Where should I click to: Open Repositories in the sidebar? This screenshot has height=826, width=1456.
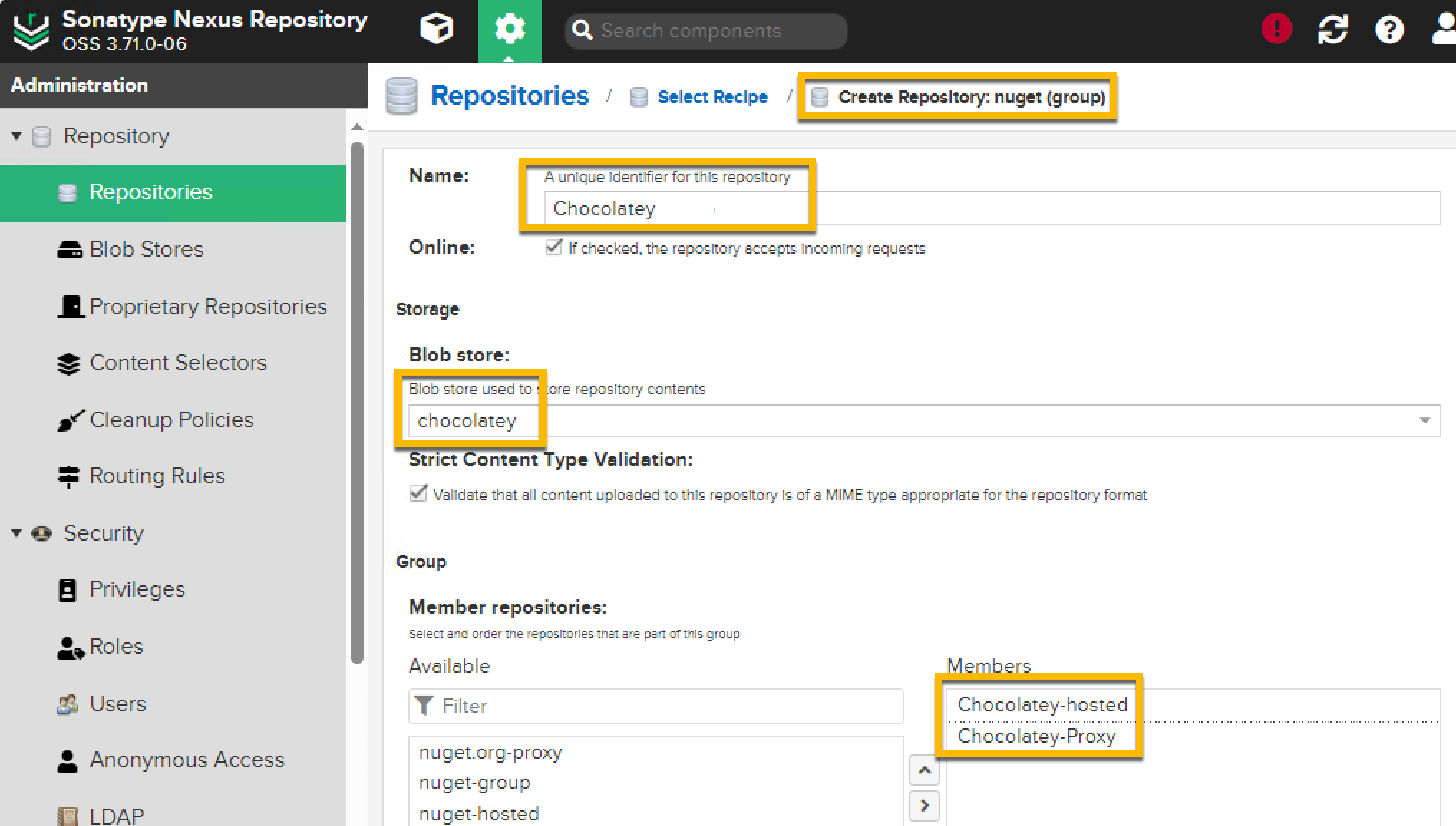click(173, 193)
